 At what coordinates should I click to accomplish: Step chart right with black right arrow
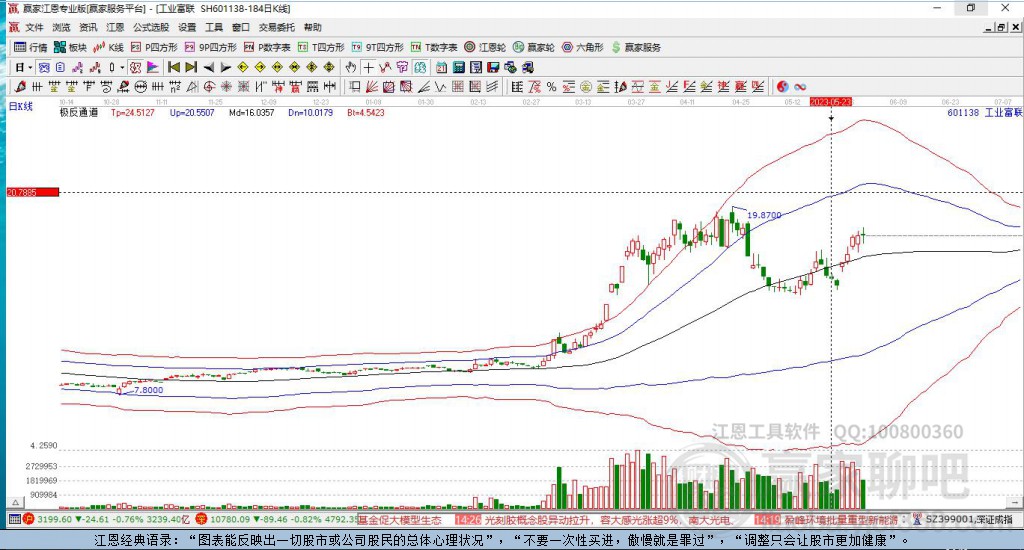point(225,67)
